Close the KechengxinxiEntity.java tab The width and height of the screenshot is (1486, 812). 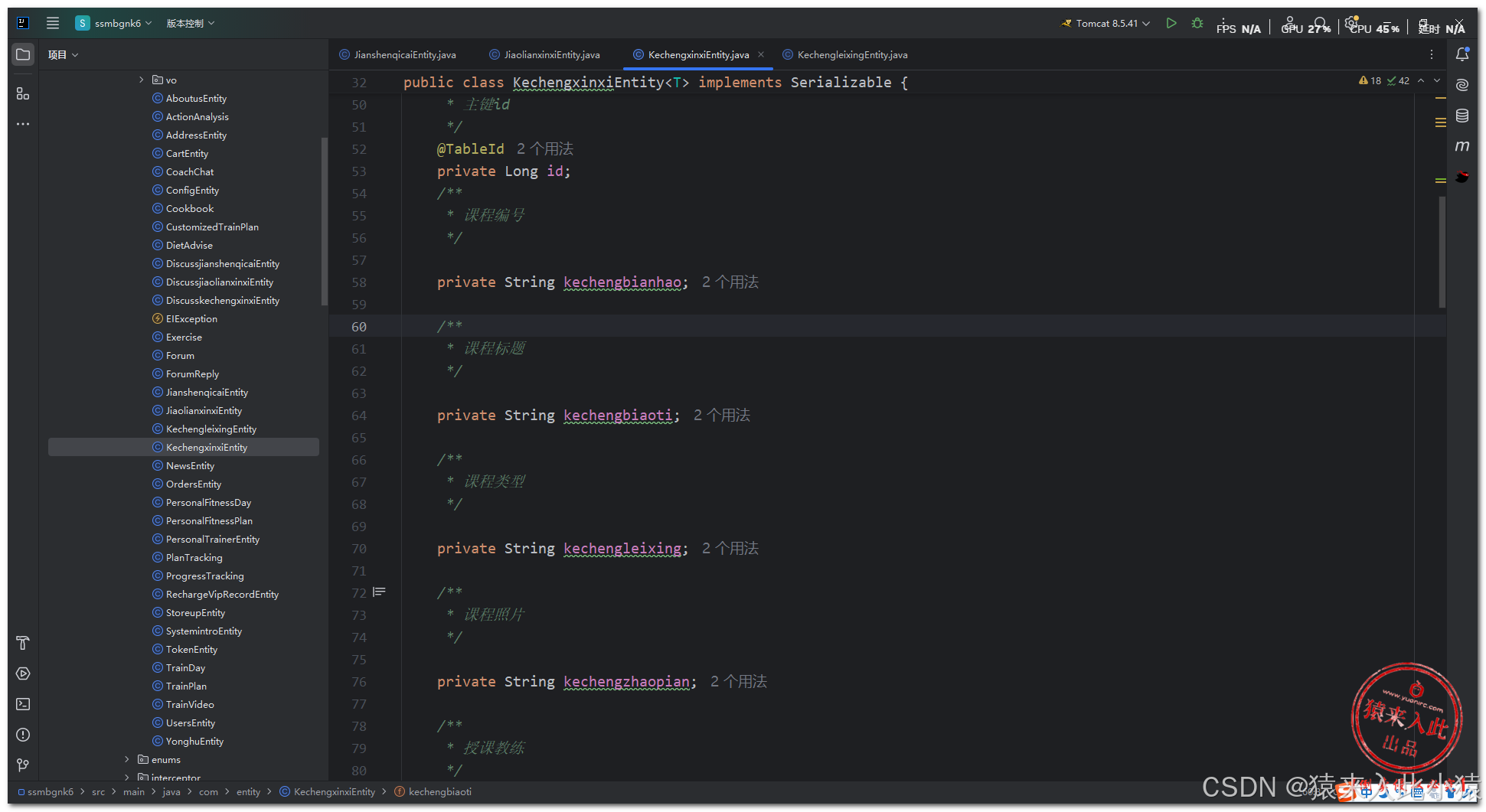coord(761,54)
